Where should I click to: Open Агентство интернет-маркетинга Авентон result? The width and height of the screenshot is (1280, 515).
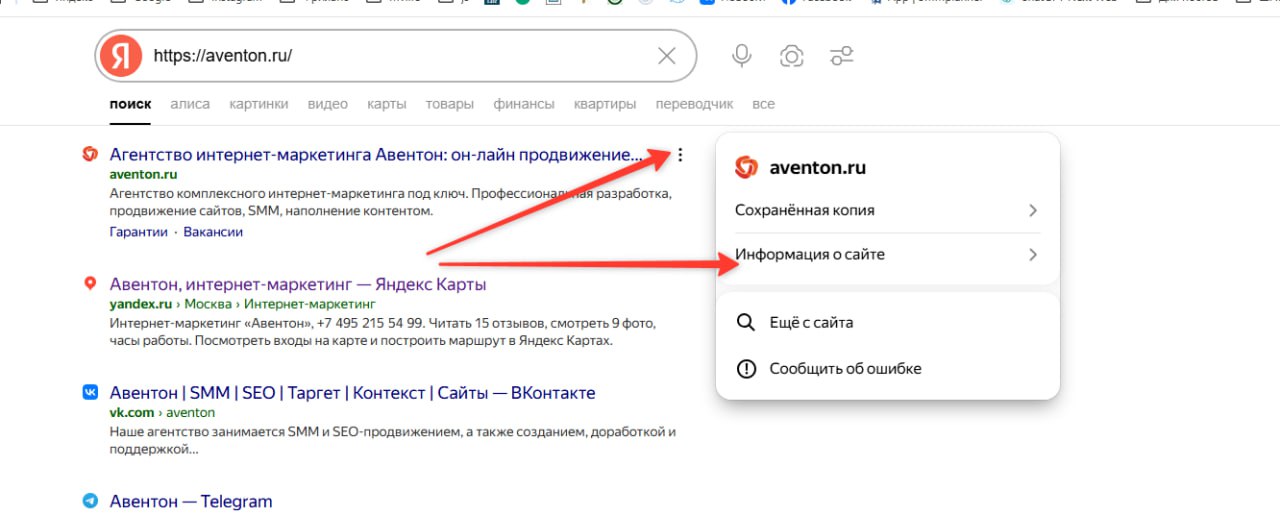coord(375,155)
